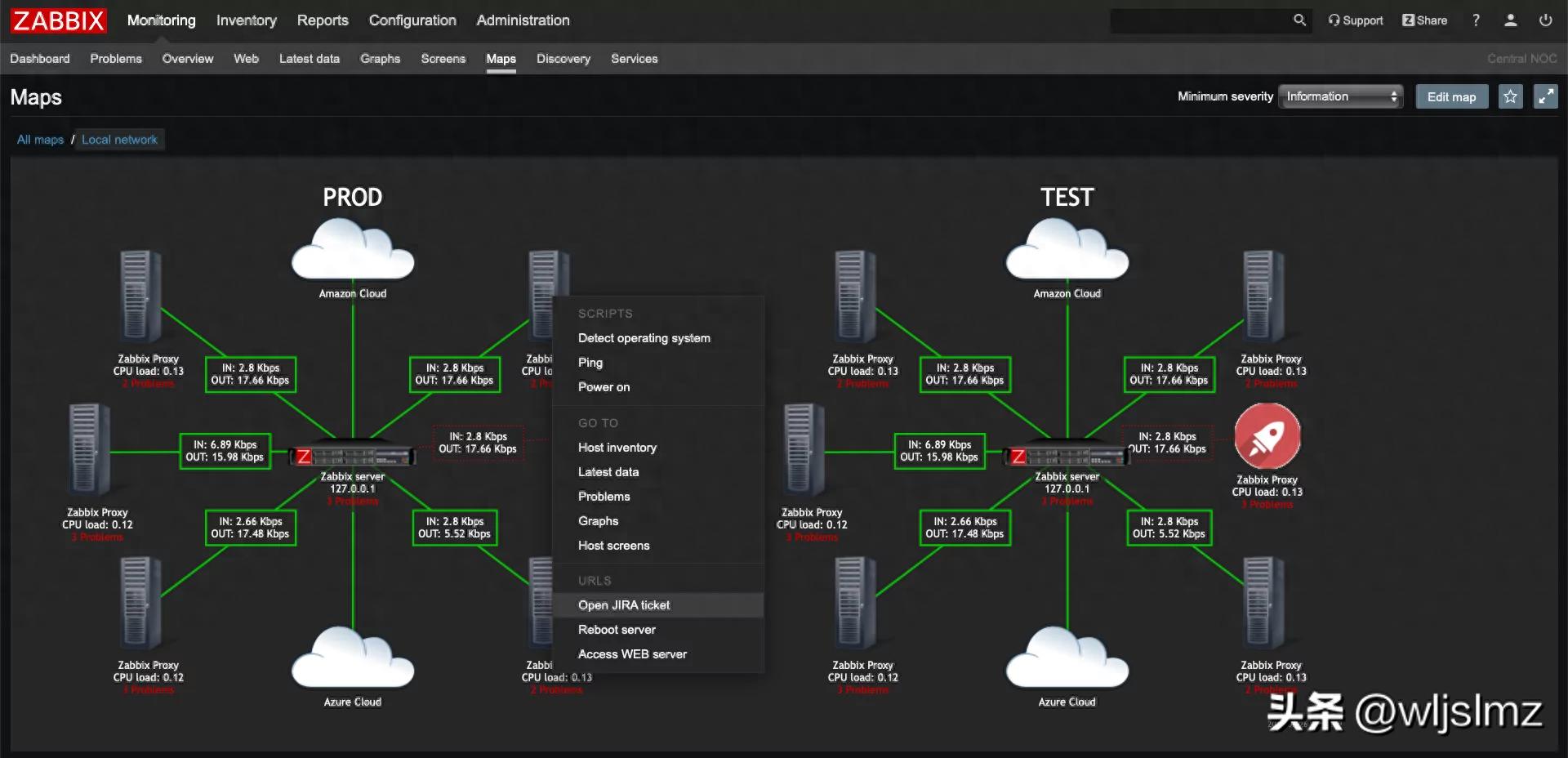1568x758 pixels.
Task: Open the Services tab
Action: point(635,59)
